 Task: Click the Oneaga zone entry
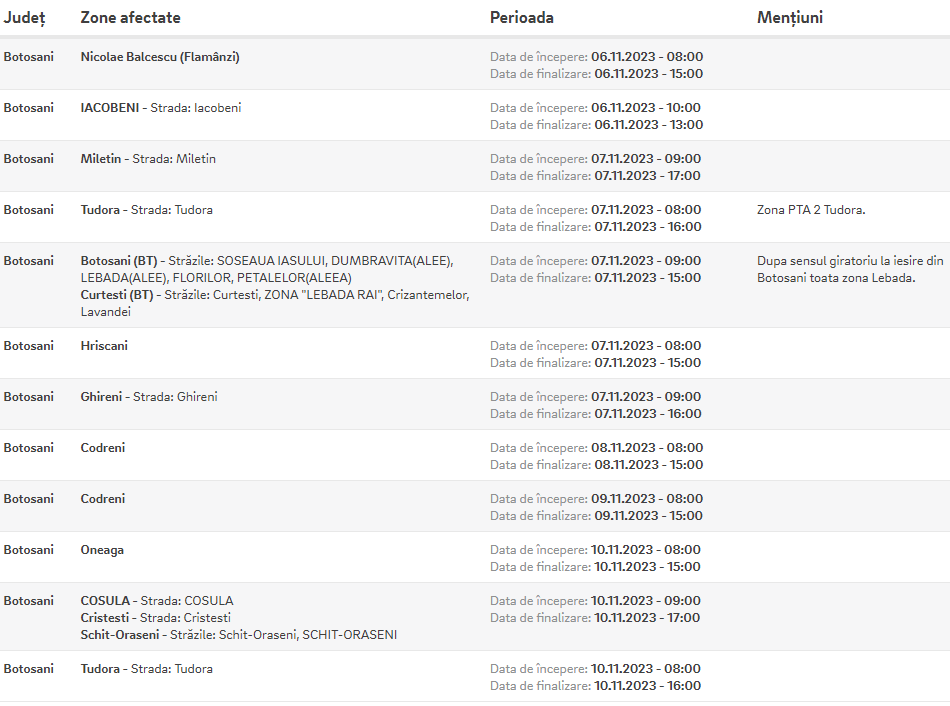coord(102,550)
